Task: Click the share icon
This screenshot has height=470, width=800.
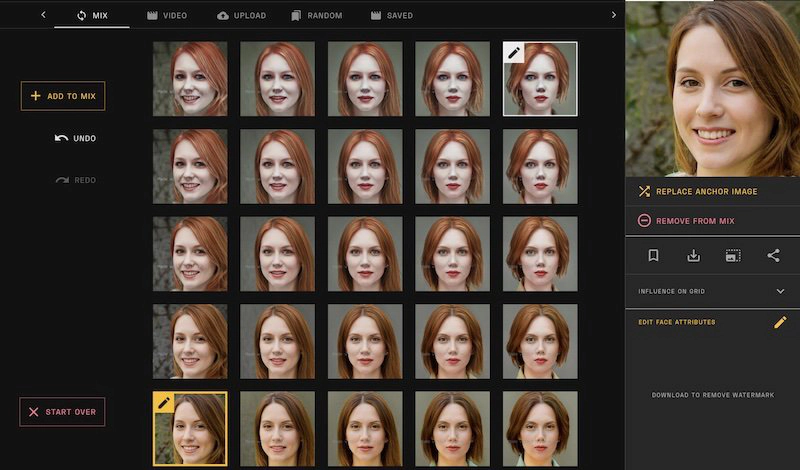Action: pos(773,255)
